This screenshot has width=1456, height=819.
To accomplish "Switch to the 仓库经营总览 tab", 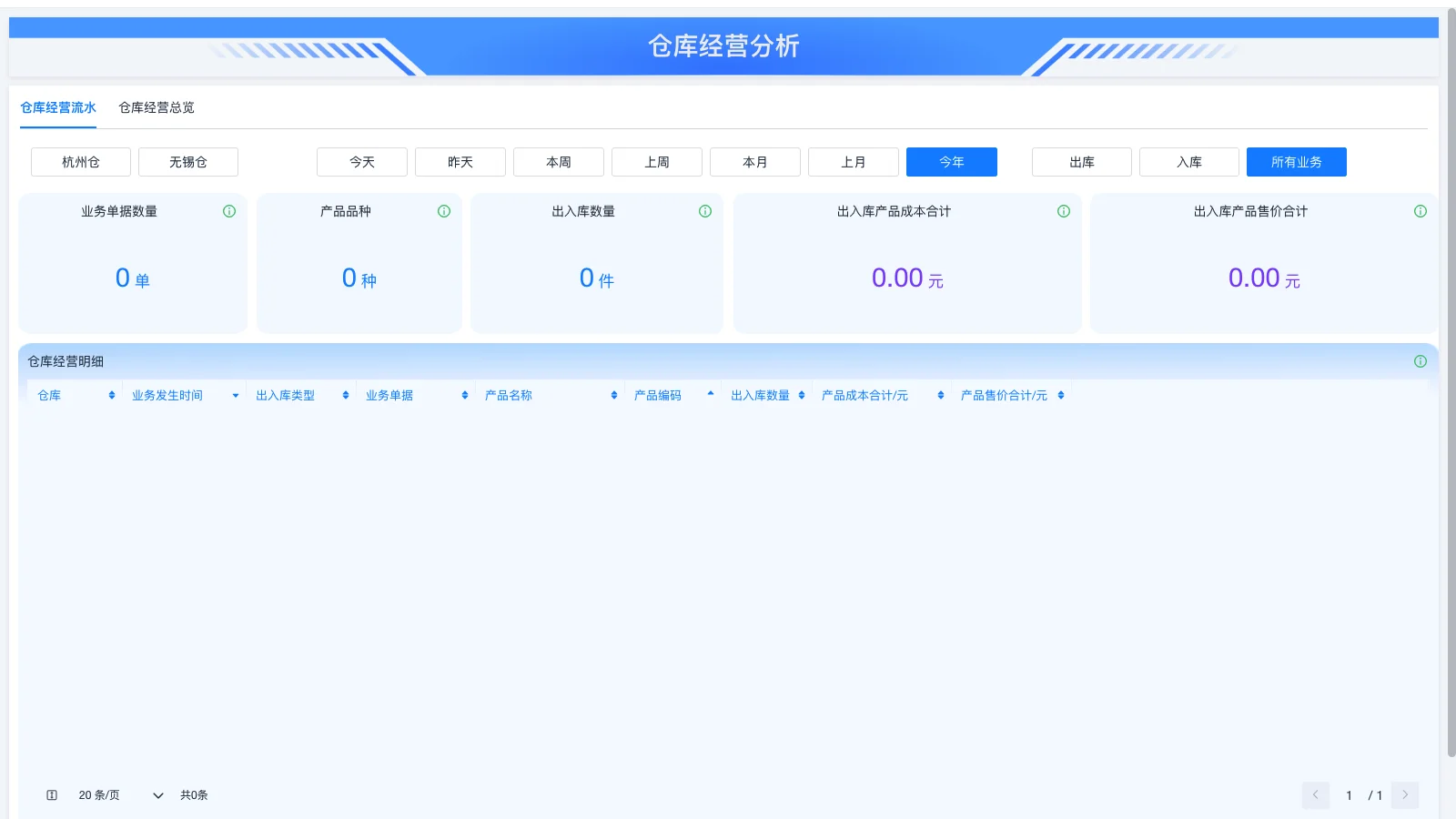I will point(156,106).
